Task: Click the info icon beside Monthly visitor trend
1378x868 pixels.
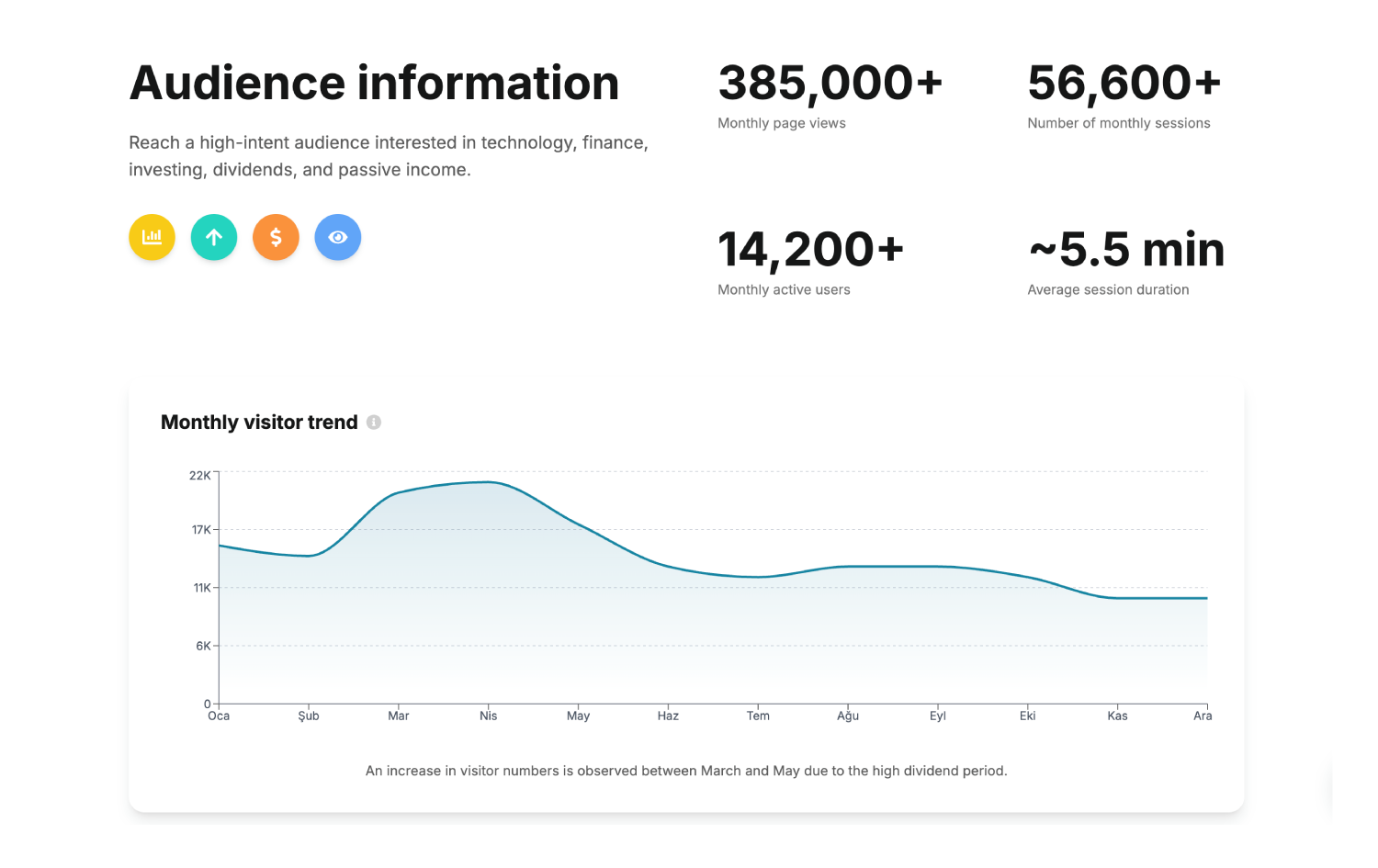Action: coord(374,423)
